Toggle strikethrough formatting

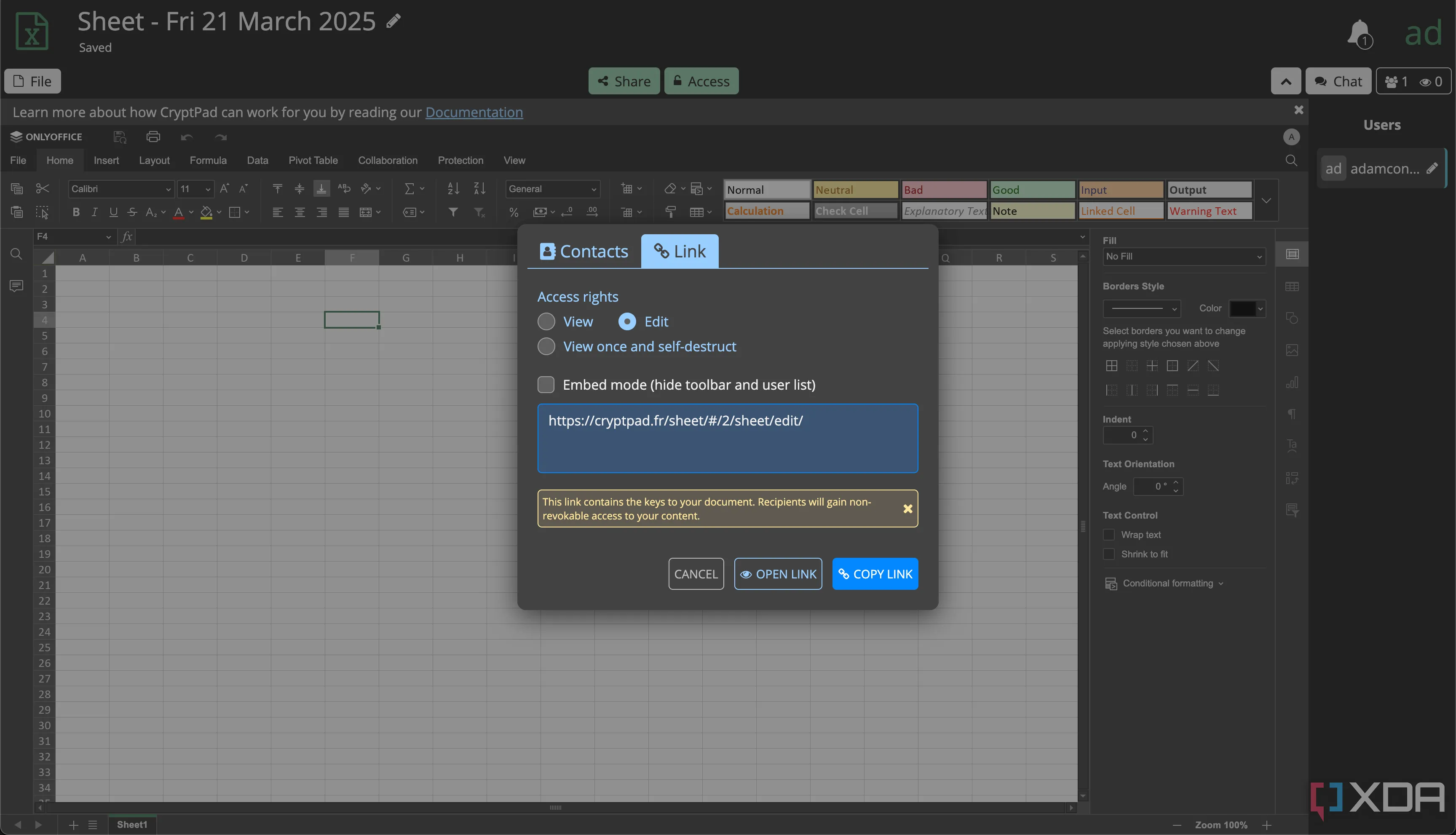(132, 212)
